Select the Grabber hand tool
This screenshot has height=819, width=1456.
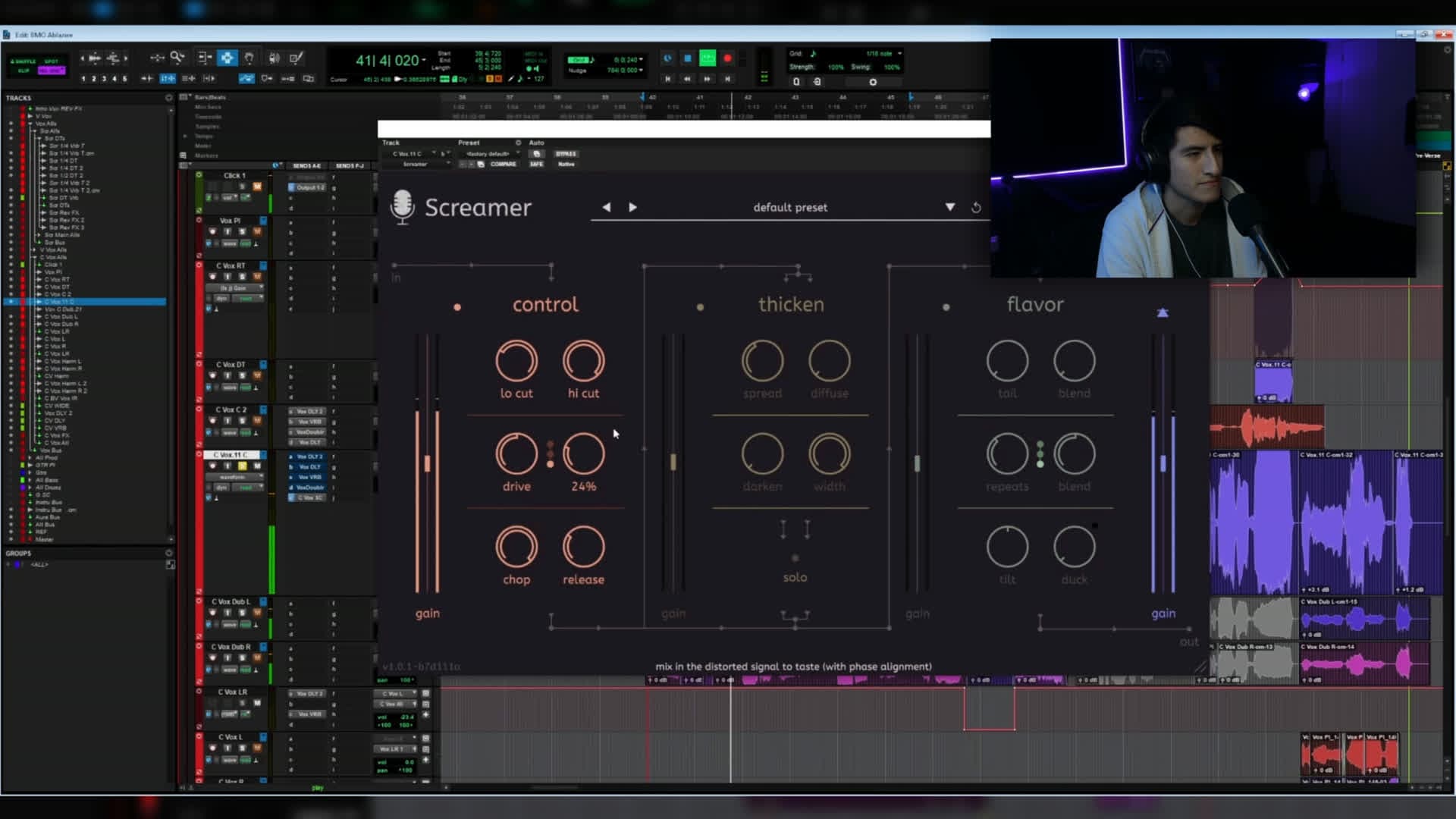[249, 58]
